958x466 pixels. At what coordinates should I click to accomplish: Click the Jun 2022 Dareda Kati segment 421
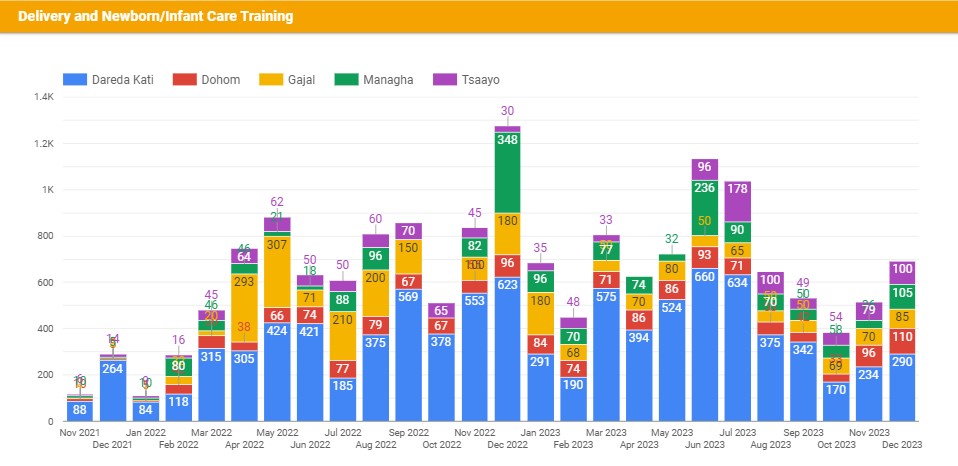[x=310, y=372]
